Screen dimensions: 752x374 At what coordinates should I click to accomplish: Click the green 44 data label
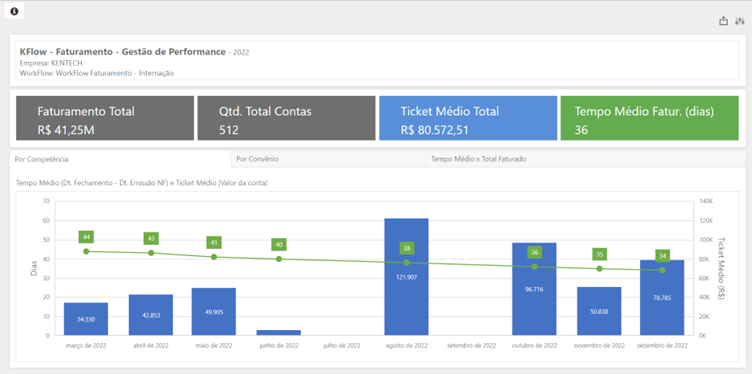coord(86,237)
